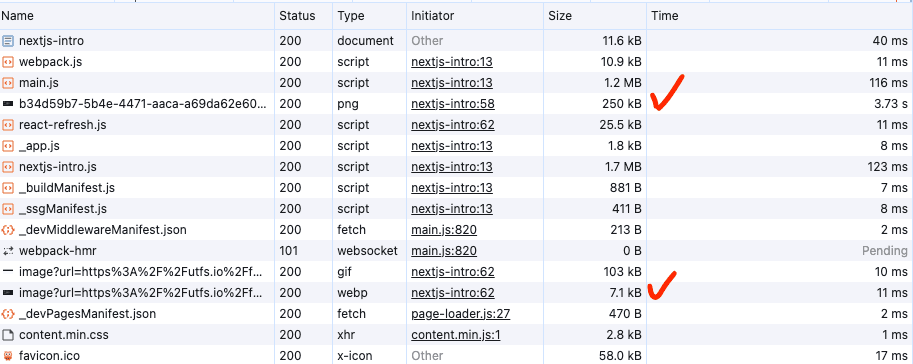
Task: Click the 103 kB size of the gif request
Action: [x=622, y=272]
